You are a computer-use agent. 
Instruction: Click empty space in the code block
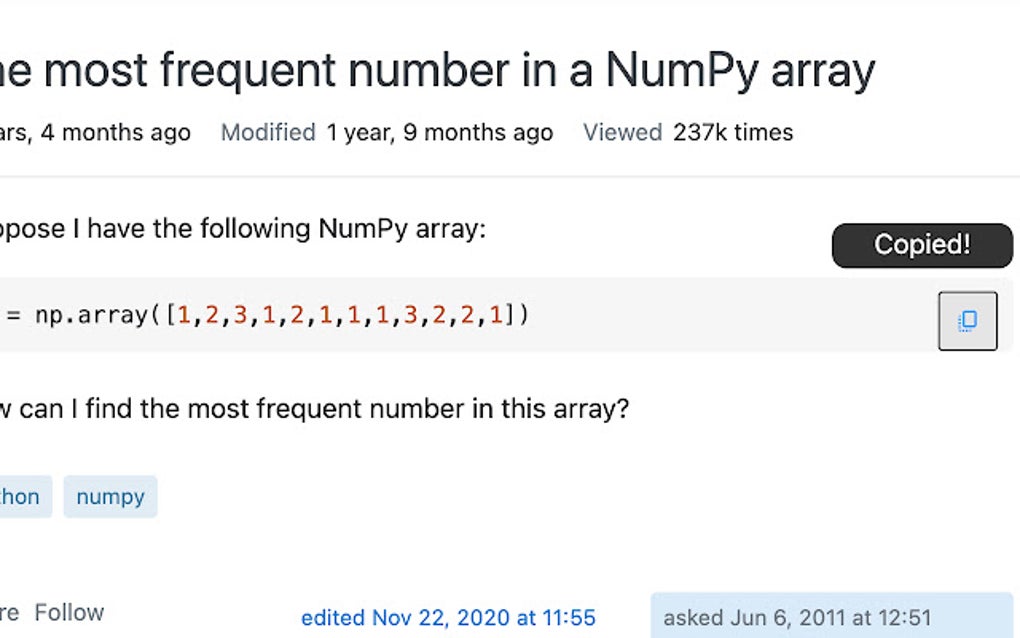click(x=730, y=316)
